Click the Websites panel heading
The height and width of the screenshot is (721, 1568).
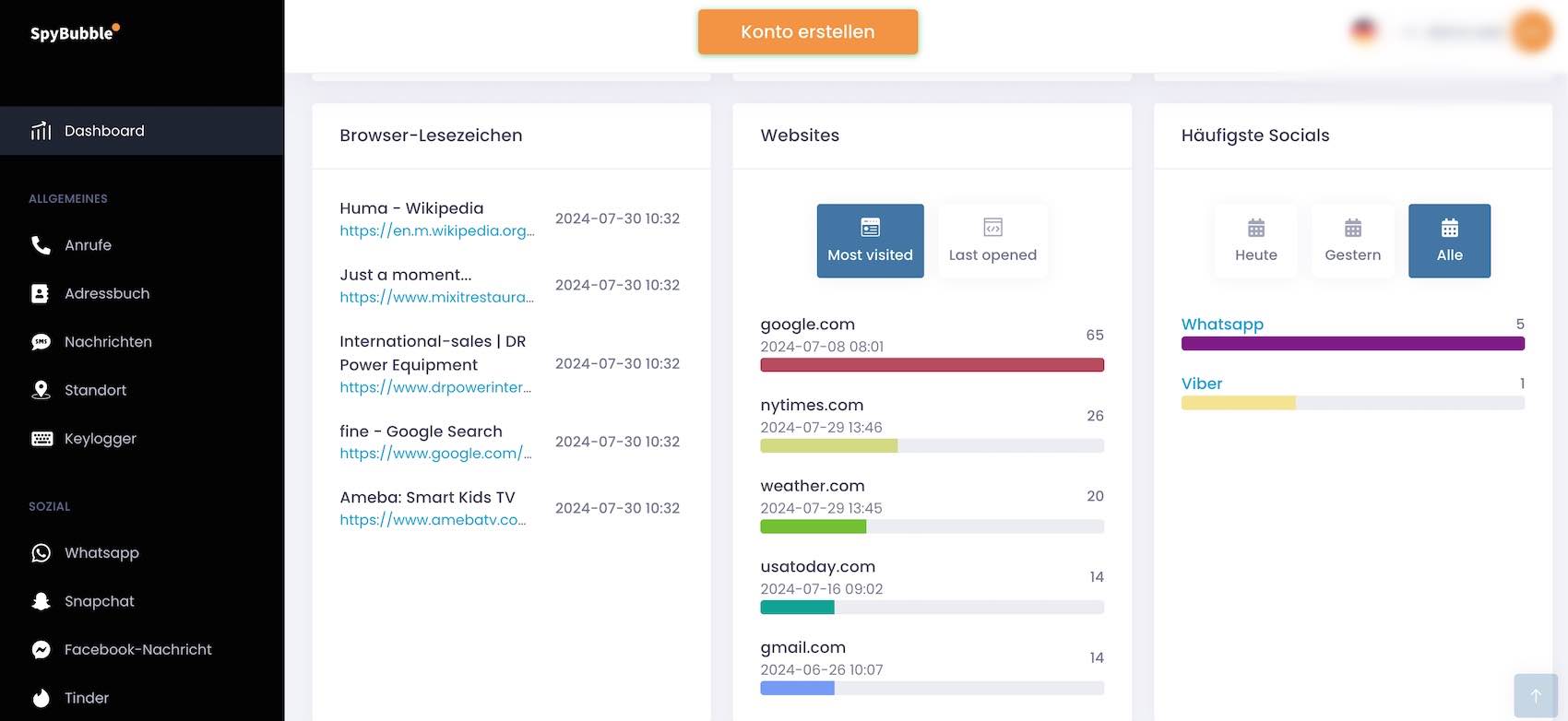[x=800, y=136]
